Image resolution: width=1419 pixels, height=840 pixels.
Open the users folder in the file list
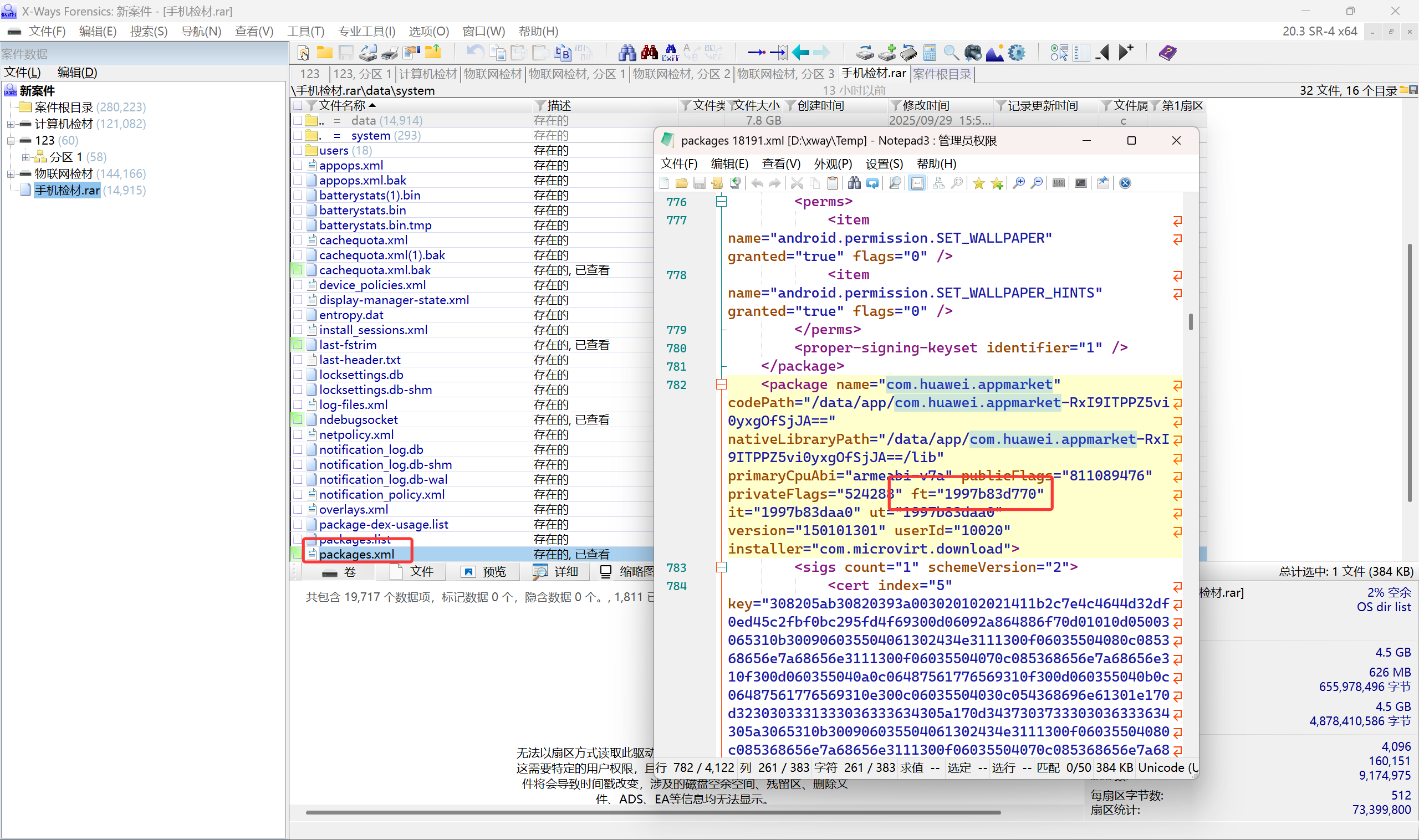click(334, 151)
